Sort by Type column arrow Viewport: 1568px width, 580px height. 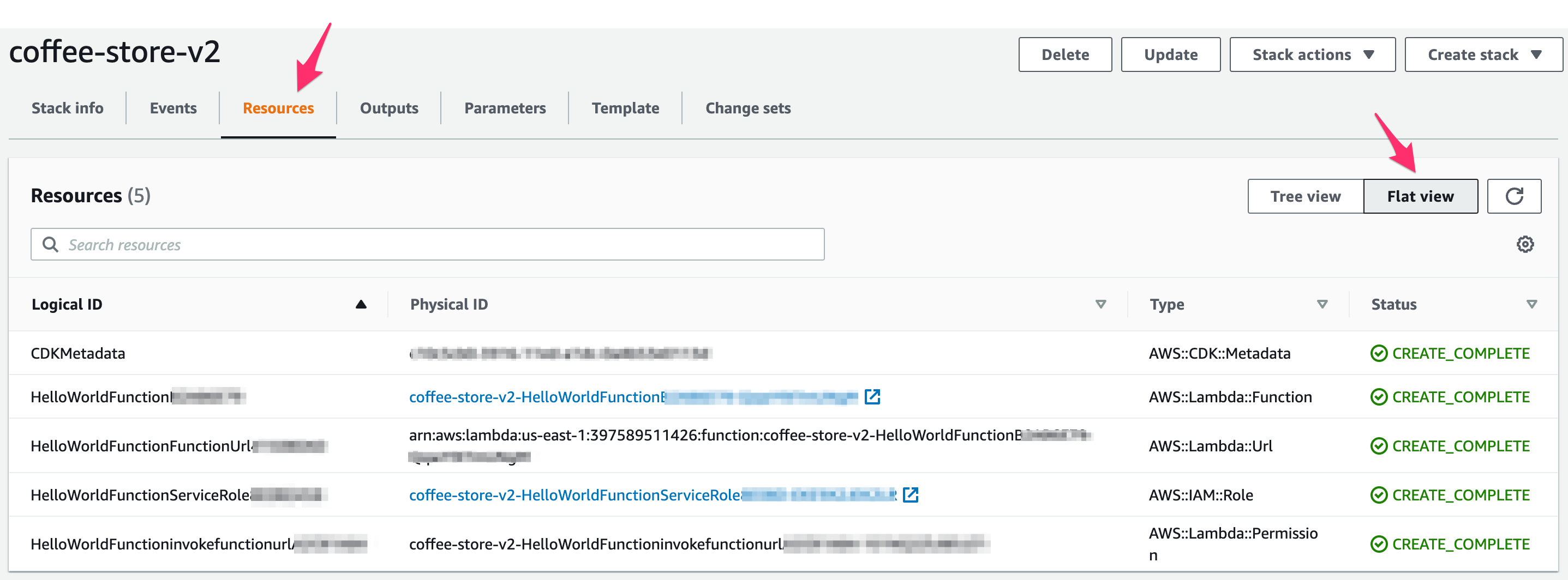1321,304
